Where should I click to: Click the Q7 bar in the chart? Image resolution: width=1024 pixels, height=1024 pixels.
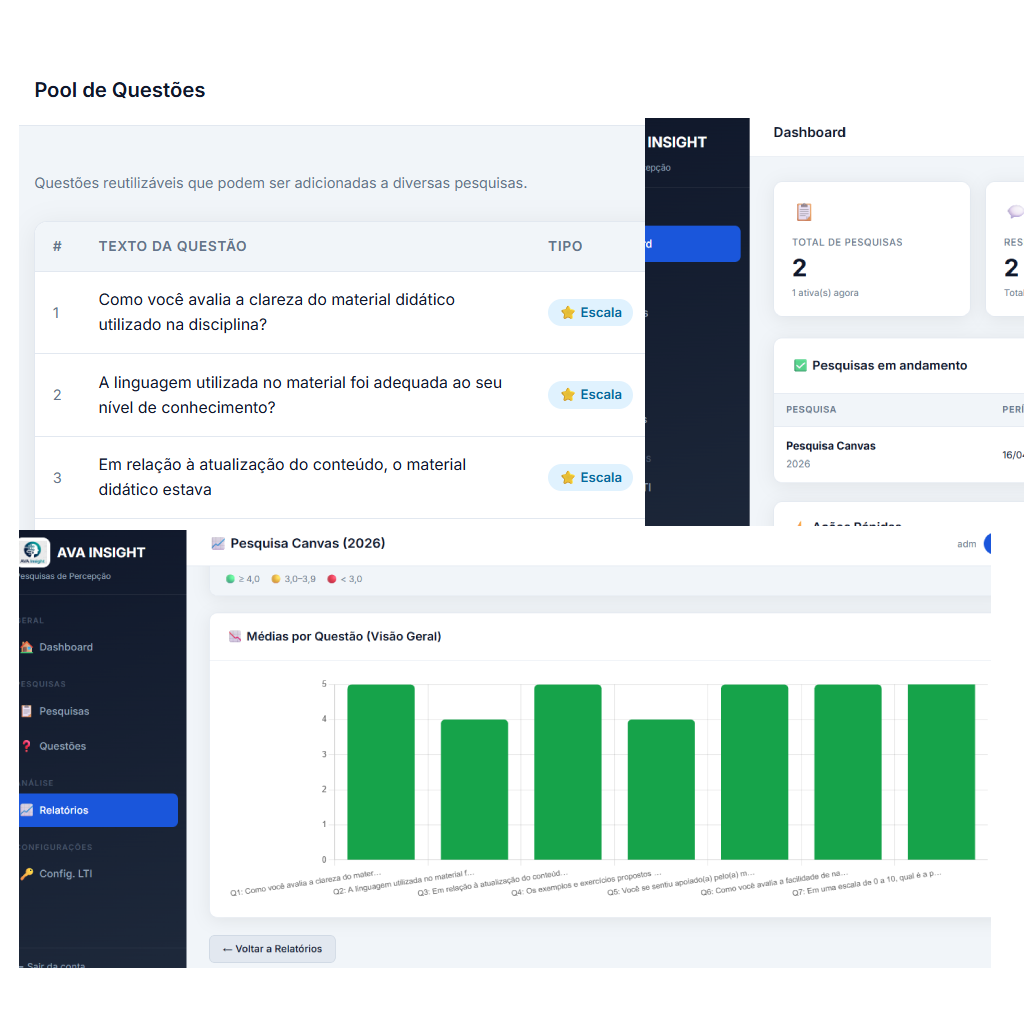[x=941, y=772]
